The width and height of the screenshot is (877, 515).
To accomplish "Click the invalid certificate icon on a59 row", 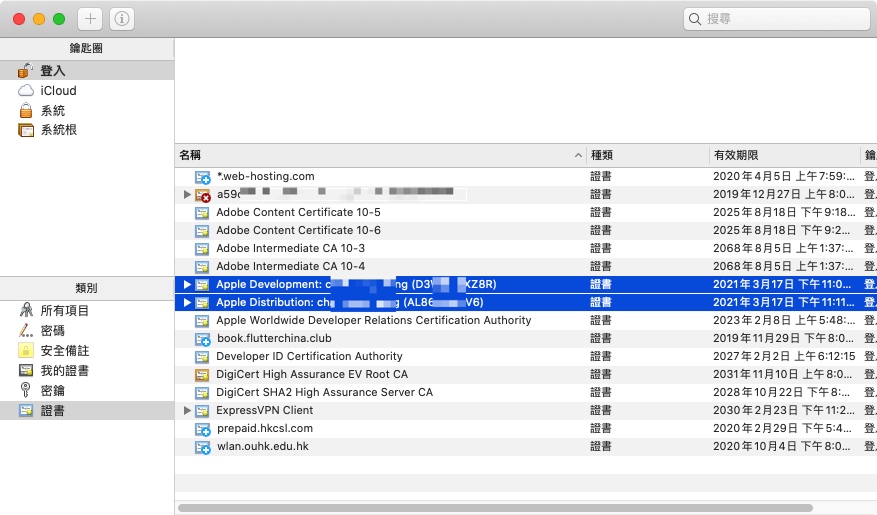I will (x=202, y=195).
